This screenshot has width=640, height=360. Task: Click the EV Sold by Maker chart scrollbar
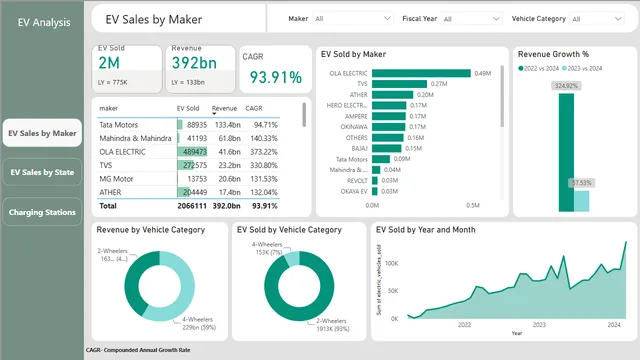pyautogui.click(x=502, y=96)
